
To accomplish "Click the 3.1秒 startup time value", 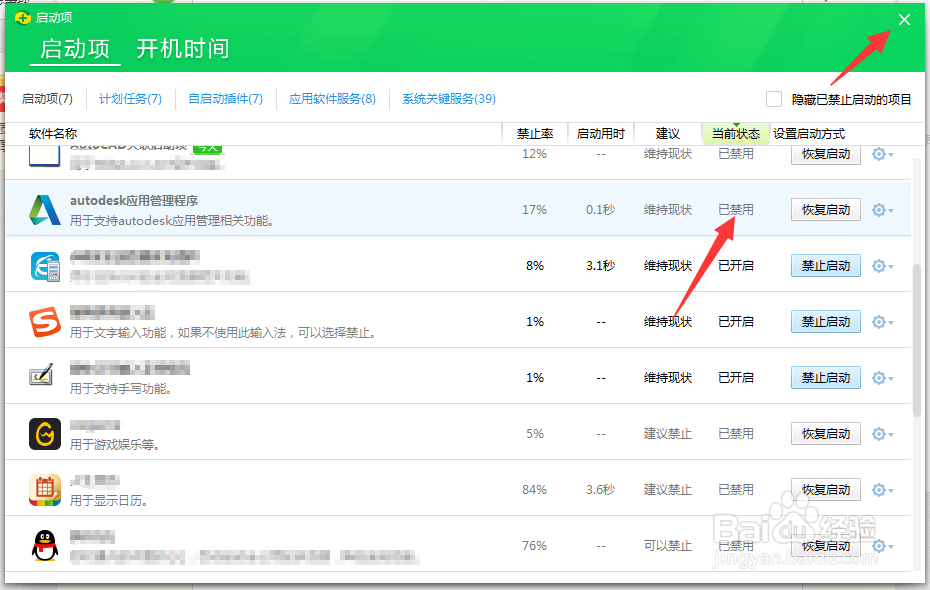I will coord(601,266).
